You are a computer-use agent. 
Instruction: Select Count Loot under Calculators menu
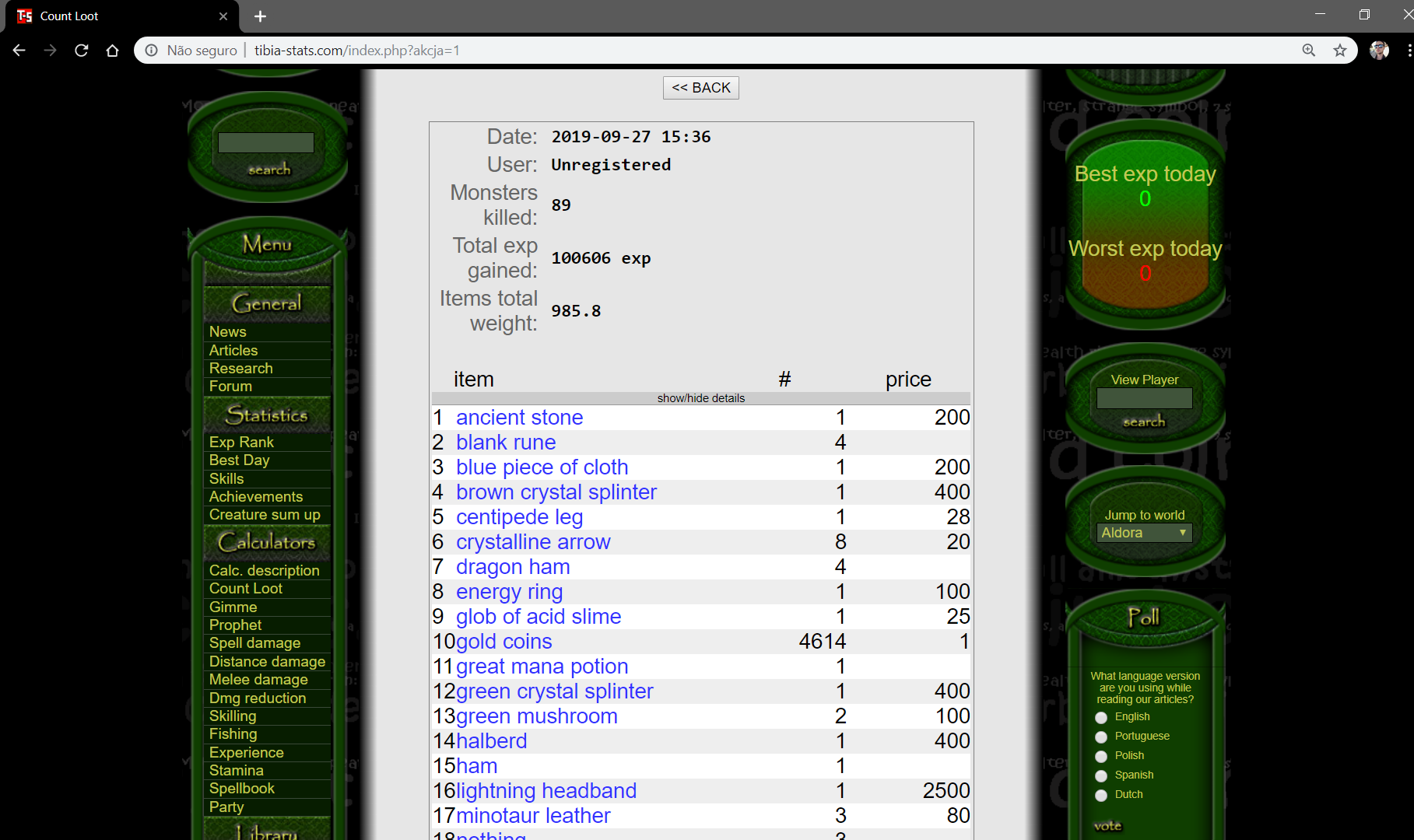[245, 588]
